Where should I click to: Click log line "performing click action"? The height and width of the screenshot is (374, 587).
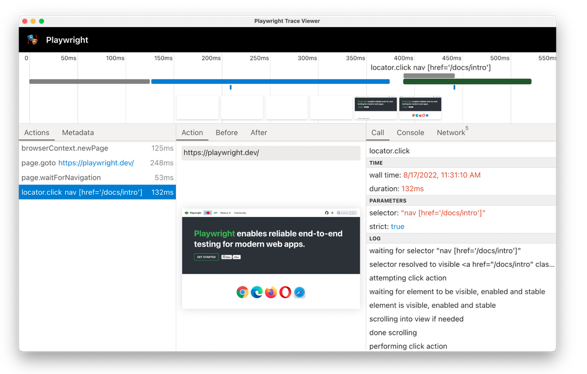(x=408, y=346)
